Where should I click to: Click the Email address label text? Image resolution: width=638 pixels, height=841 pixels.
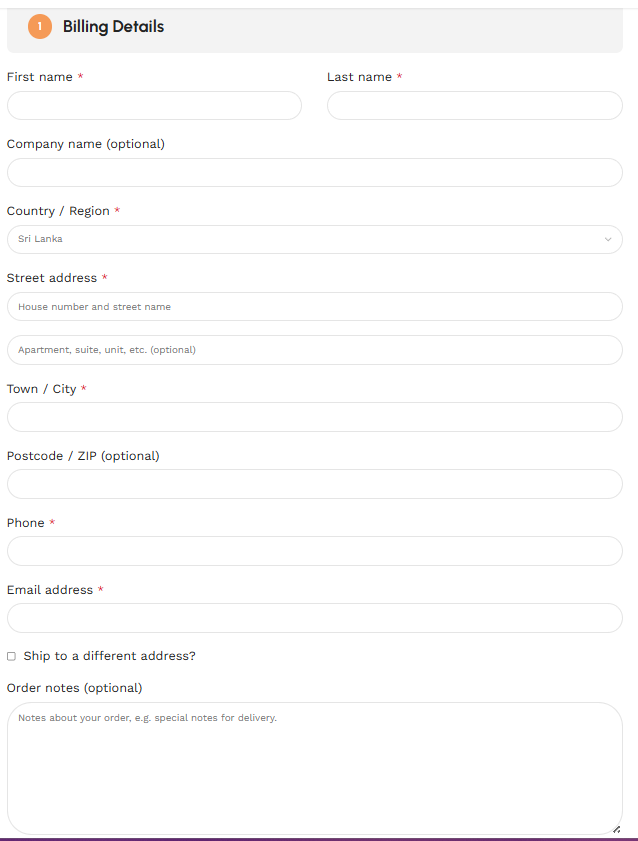50,590
